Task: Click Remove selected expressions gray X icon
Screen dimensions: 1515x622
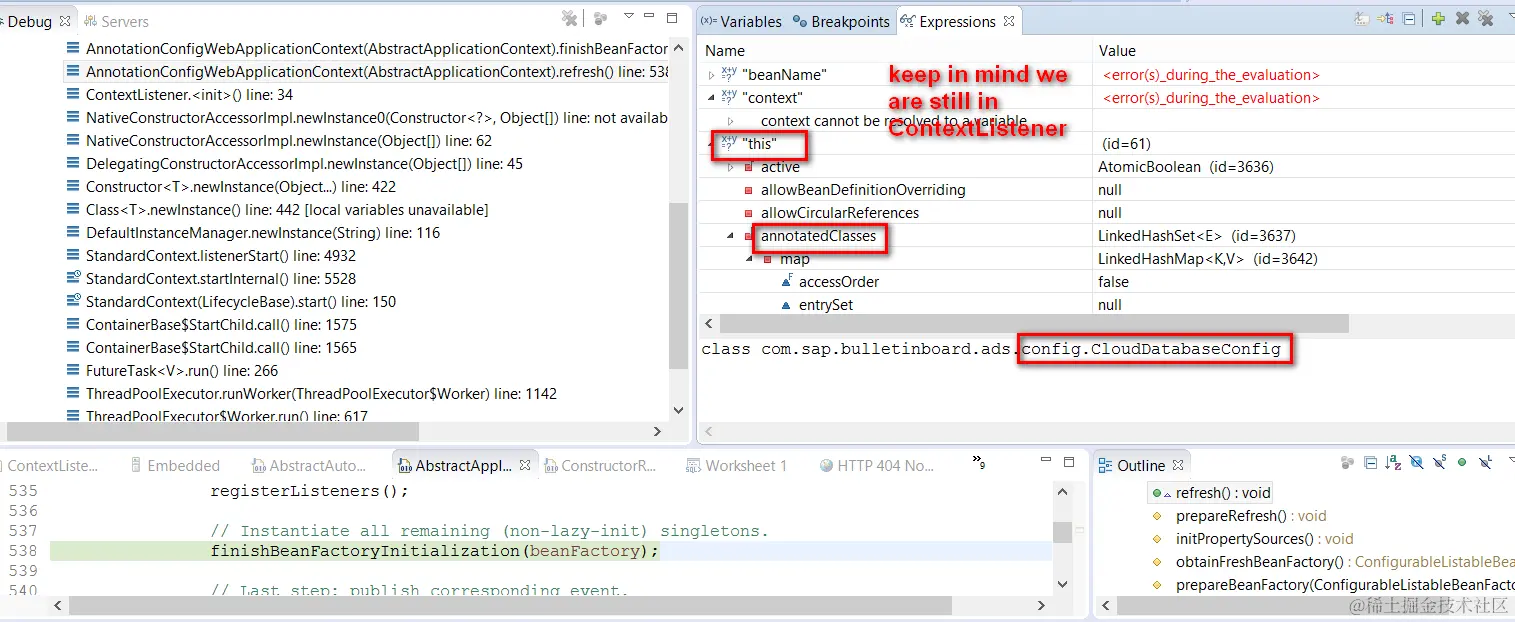Action: [1462, 19]
